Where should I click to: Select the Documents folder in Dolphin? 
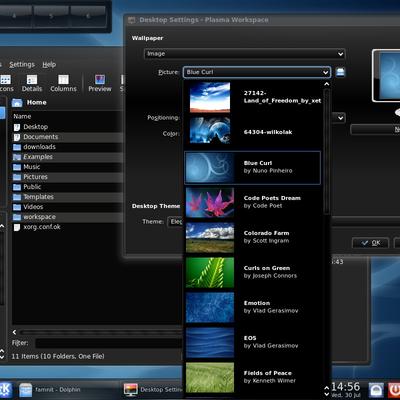coord(40,137)
